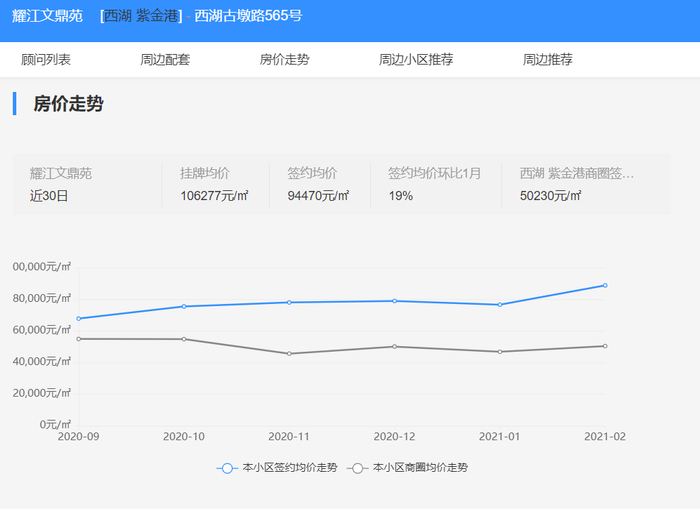Click blue line data point at 2021-01
The width and height of the screenshot is (700, 509).
pos(500,304)
